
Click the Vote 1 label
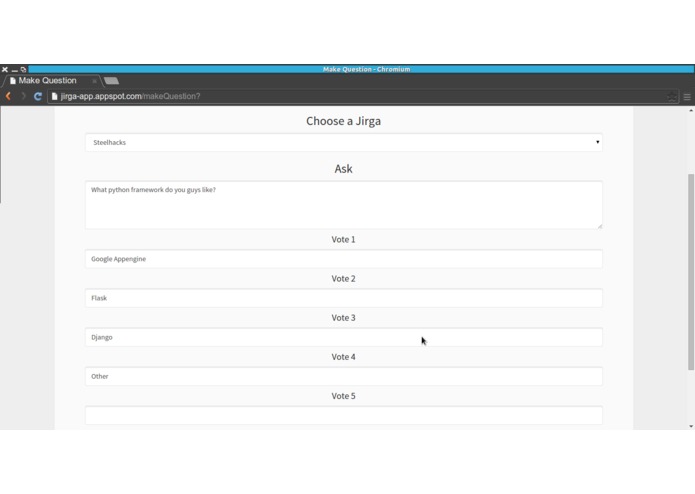344,239
